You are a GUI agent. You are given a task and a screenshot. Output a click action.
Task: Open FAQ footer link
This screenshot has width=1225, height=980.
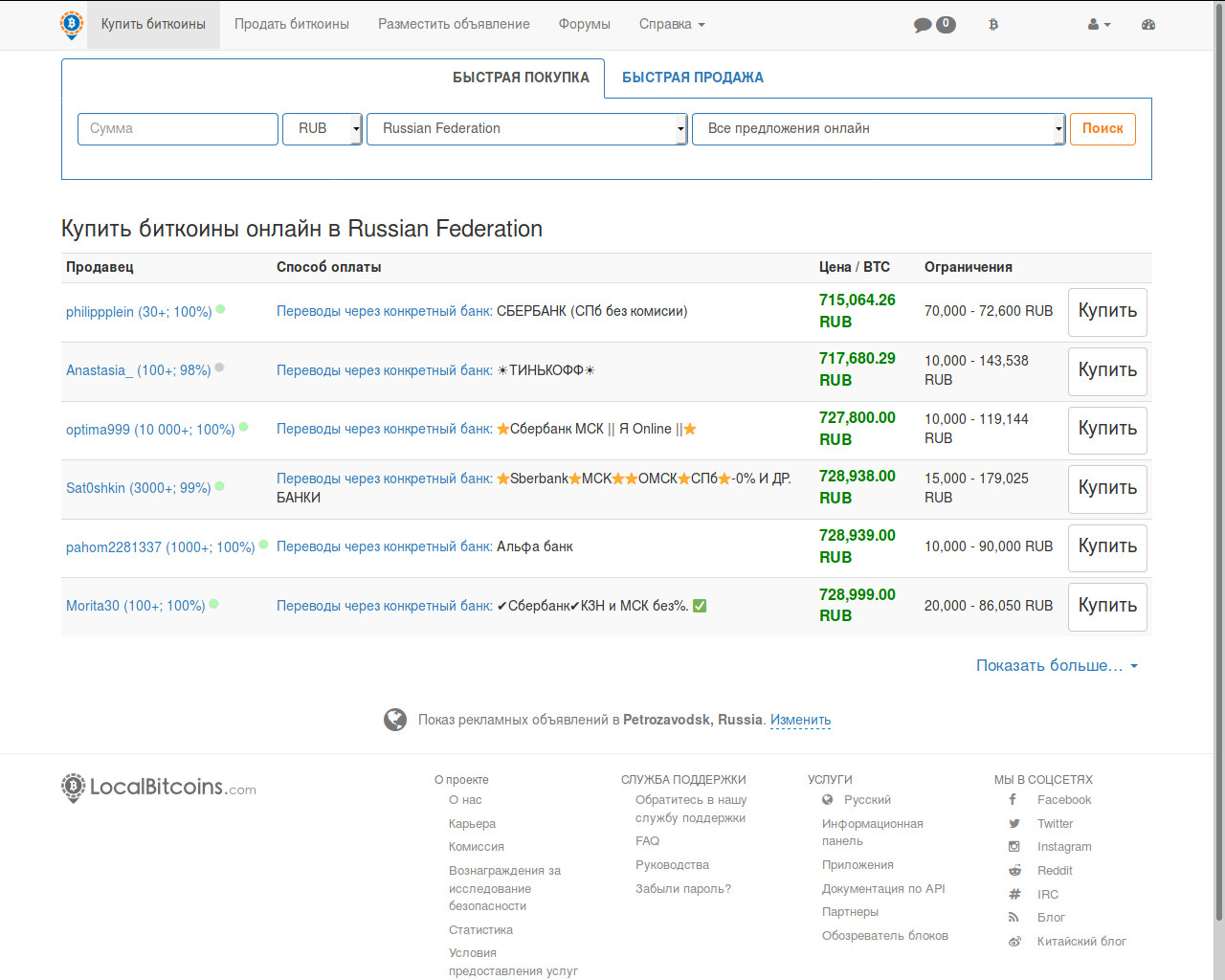pyautogui.click(x=647, y=841)
